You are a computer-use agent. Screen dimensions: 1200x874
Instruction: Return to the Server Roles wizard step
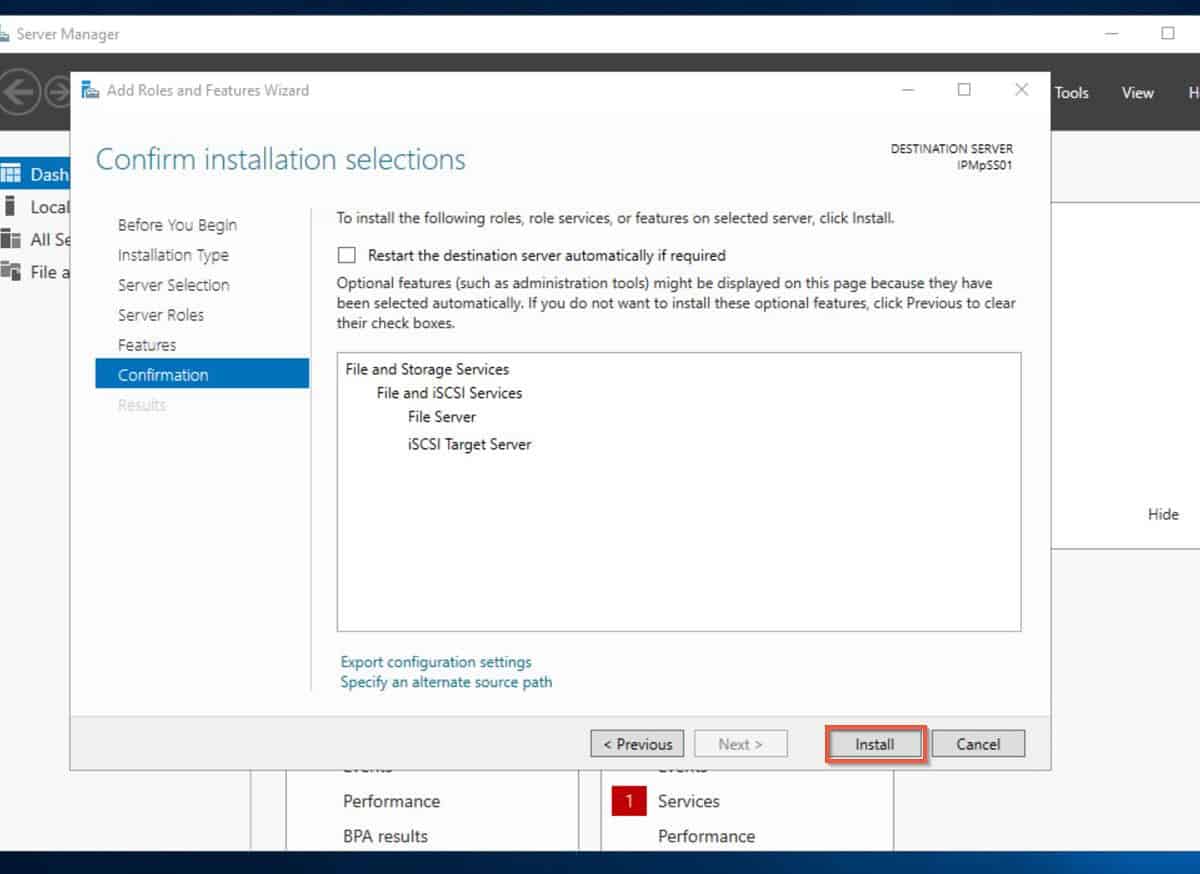(161, 314)
